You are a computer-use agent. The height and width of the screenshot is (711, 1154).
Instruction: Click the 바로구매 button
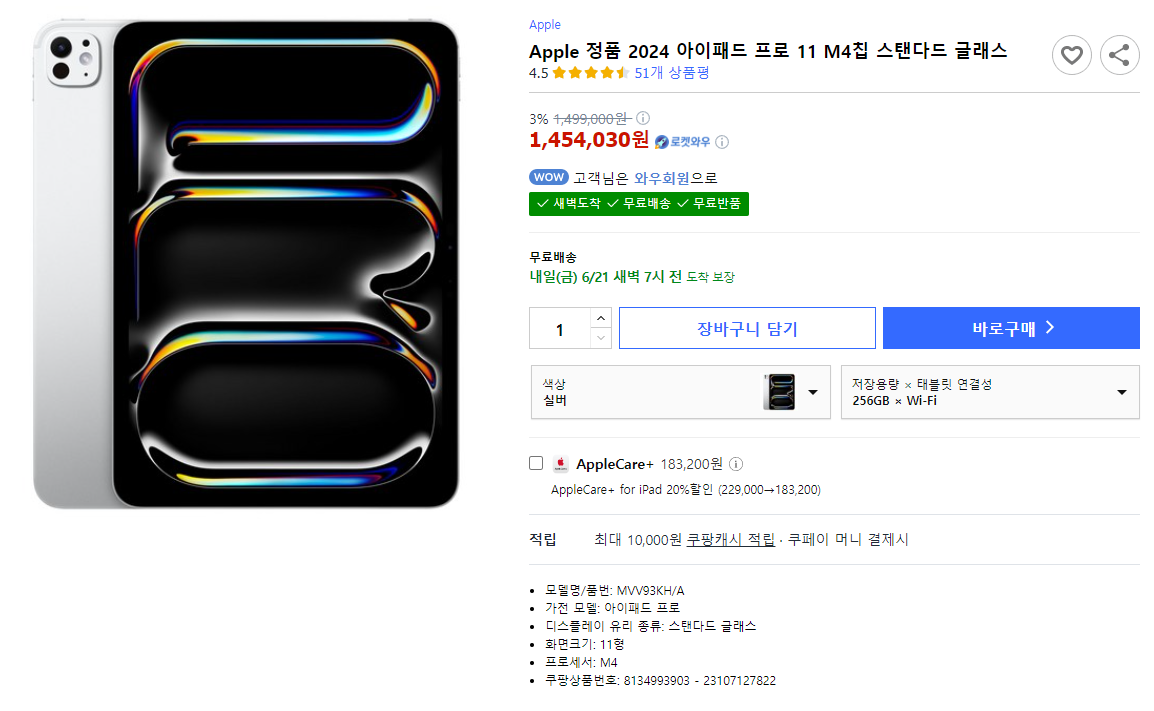coord(1011,328)
